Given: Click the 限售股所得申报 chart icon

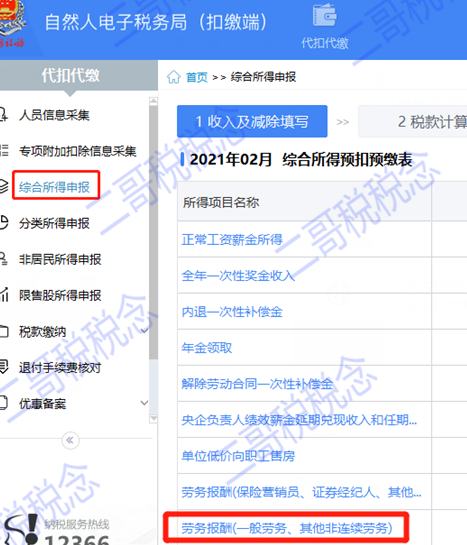Looking at the screenshot, I should [x=4, y=295].
